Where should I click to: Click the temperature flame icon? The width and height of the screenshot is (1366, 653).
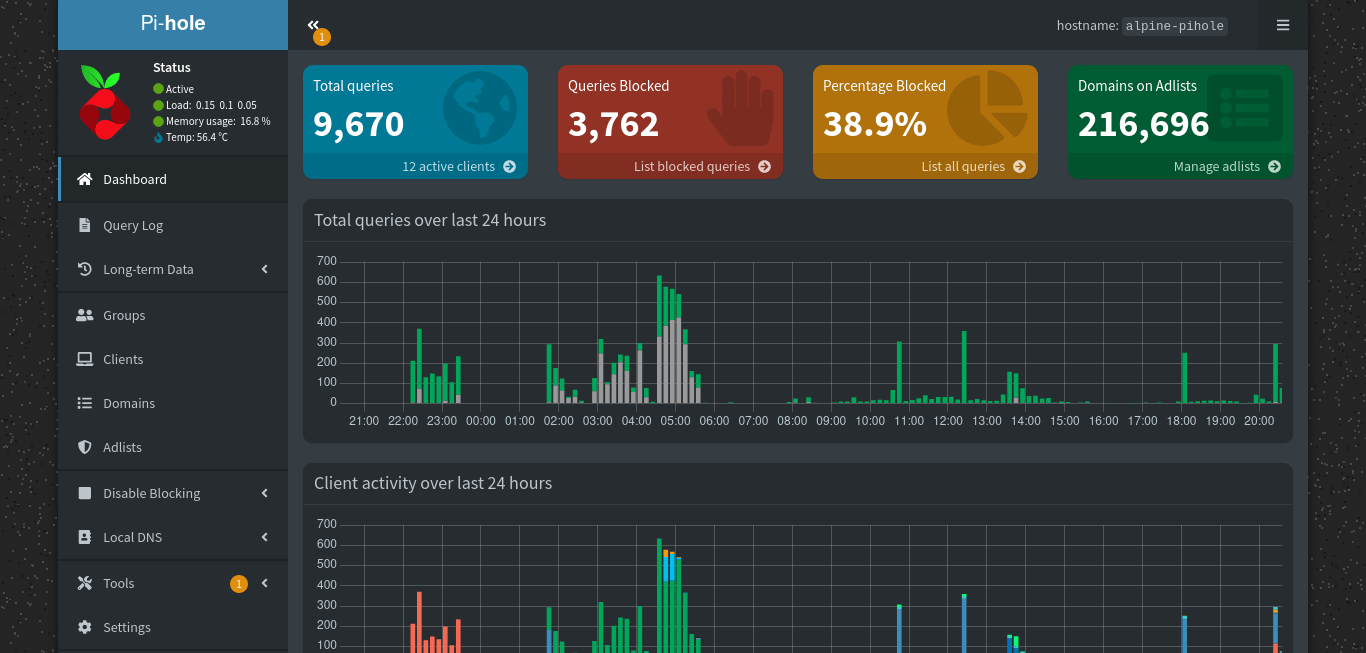158,137
